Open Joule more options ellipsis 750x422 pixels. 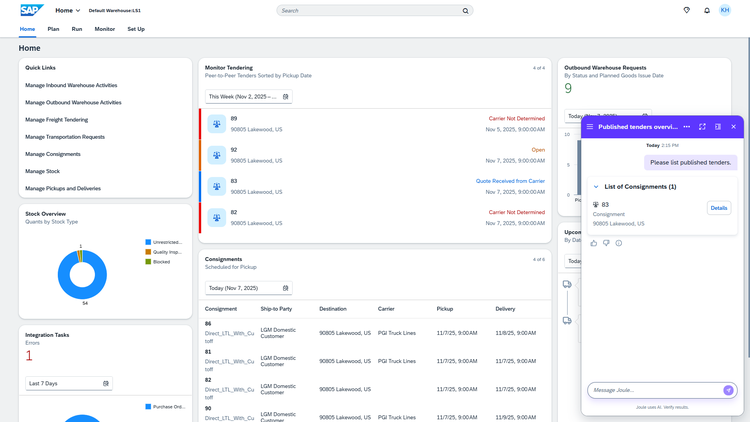tap(687, 127)
